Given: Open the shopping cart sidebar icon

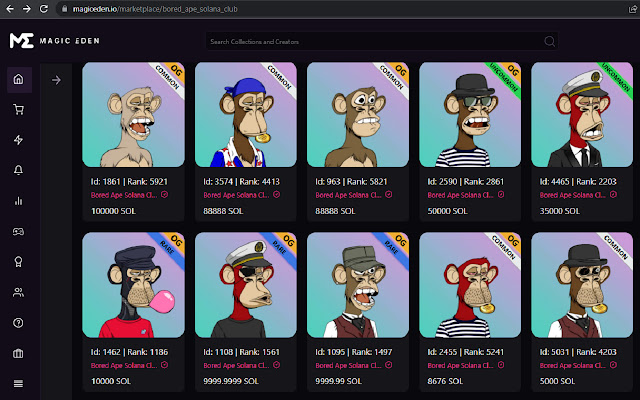Looking at the screenshot, I should pyautogui.click(x=19, y=109).
